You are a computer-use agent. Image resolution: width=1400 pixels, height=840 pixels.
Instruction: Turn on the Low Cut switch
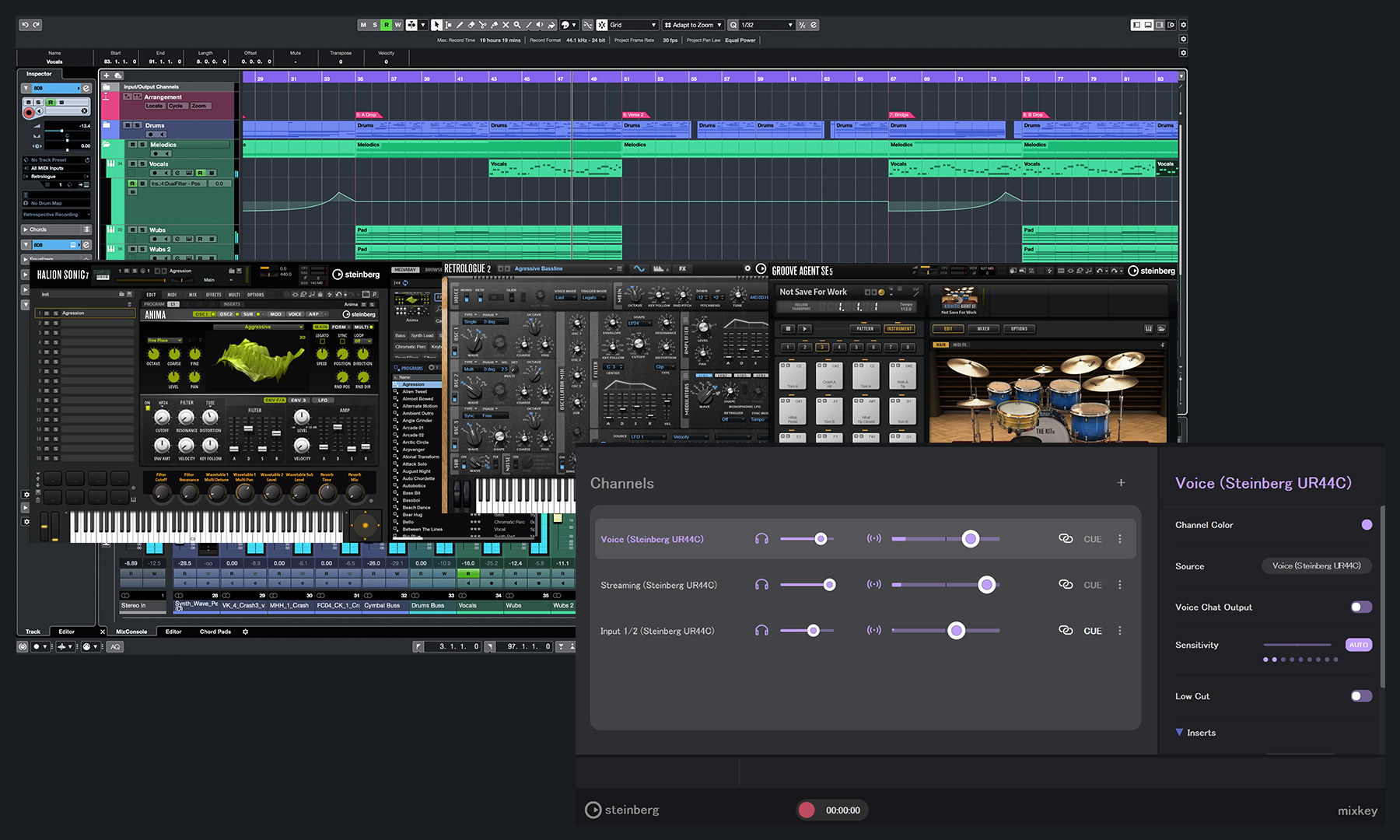[x=1360, y=696]
